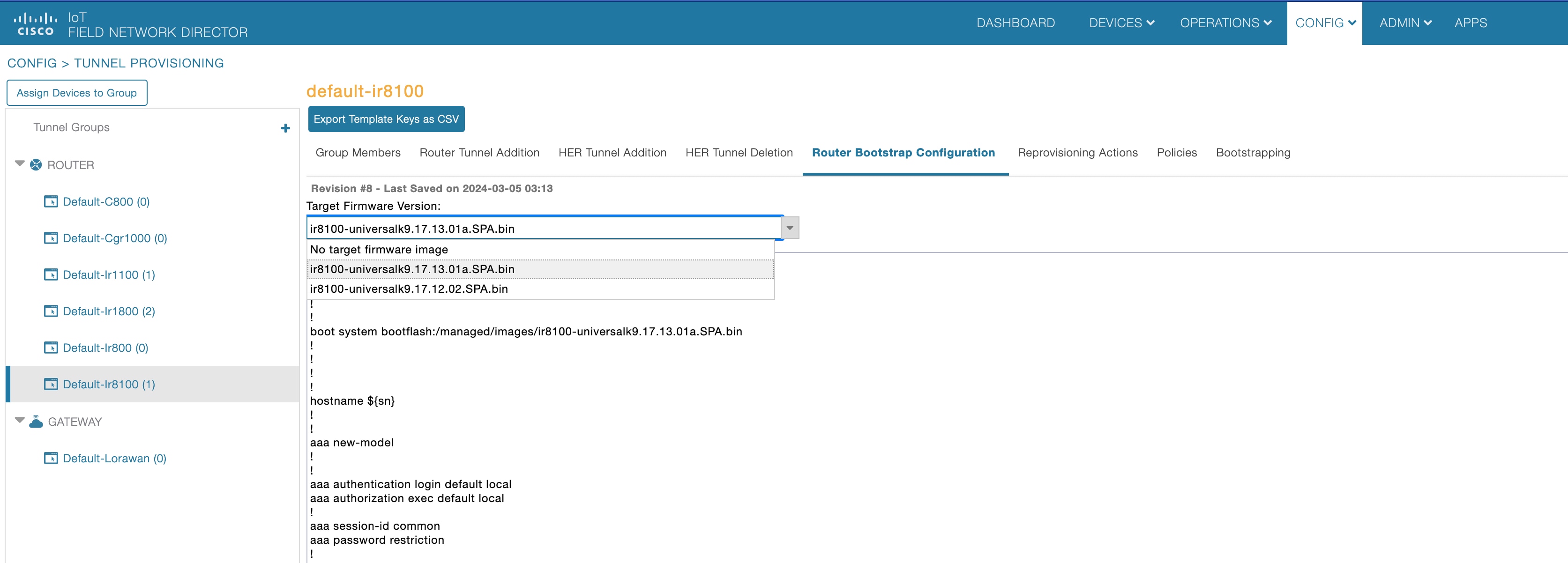Collapse the GATEWAY tree section
Image resolution: width=1568 pixels, height=563 pixels.
(20, 420)
